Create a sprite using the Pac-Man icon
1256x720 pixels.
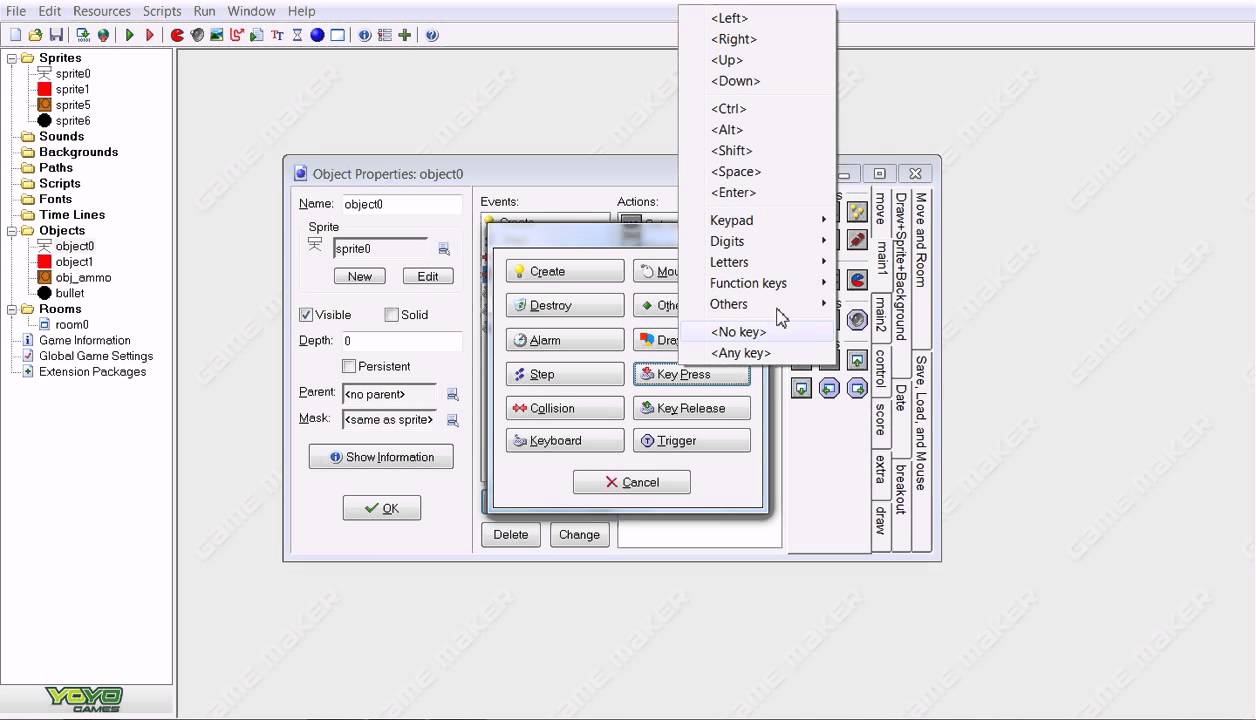(176, 35)
